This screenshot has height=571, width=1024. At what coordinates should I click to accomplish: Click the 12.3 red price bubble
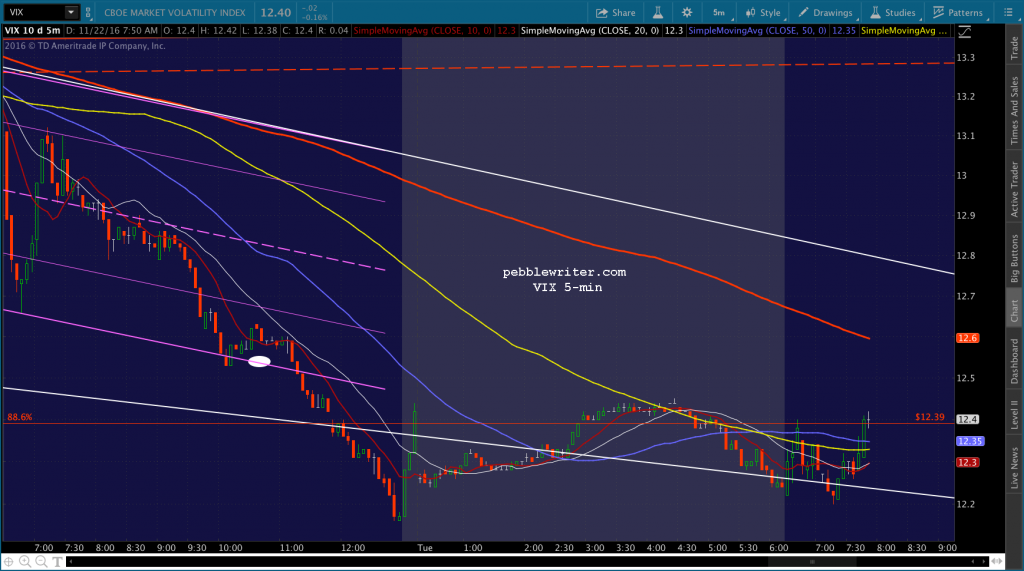[x=967, y=463]
